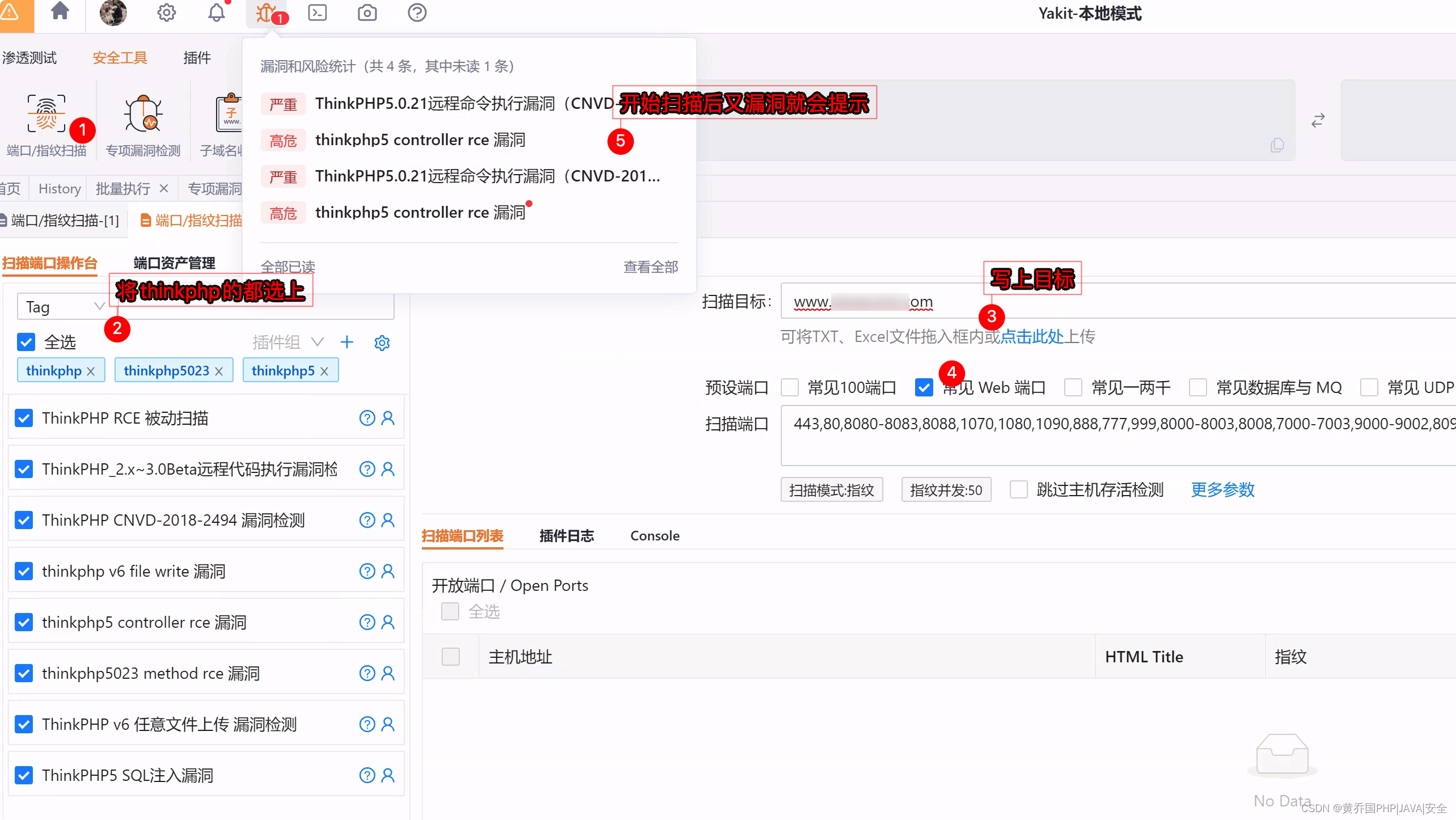
Task: Click the 扫描端口 text area
Action: [x=1117, y=436]
